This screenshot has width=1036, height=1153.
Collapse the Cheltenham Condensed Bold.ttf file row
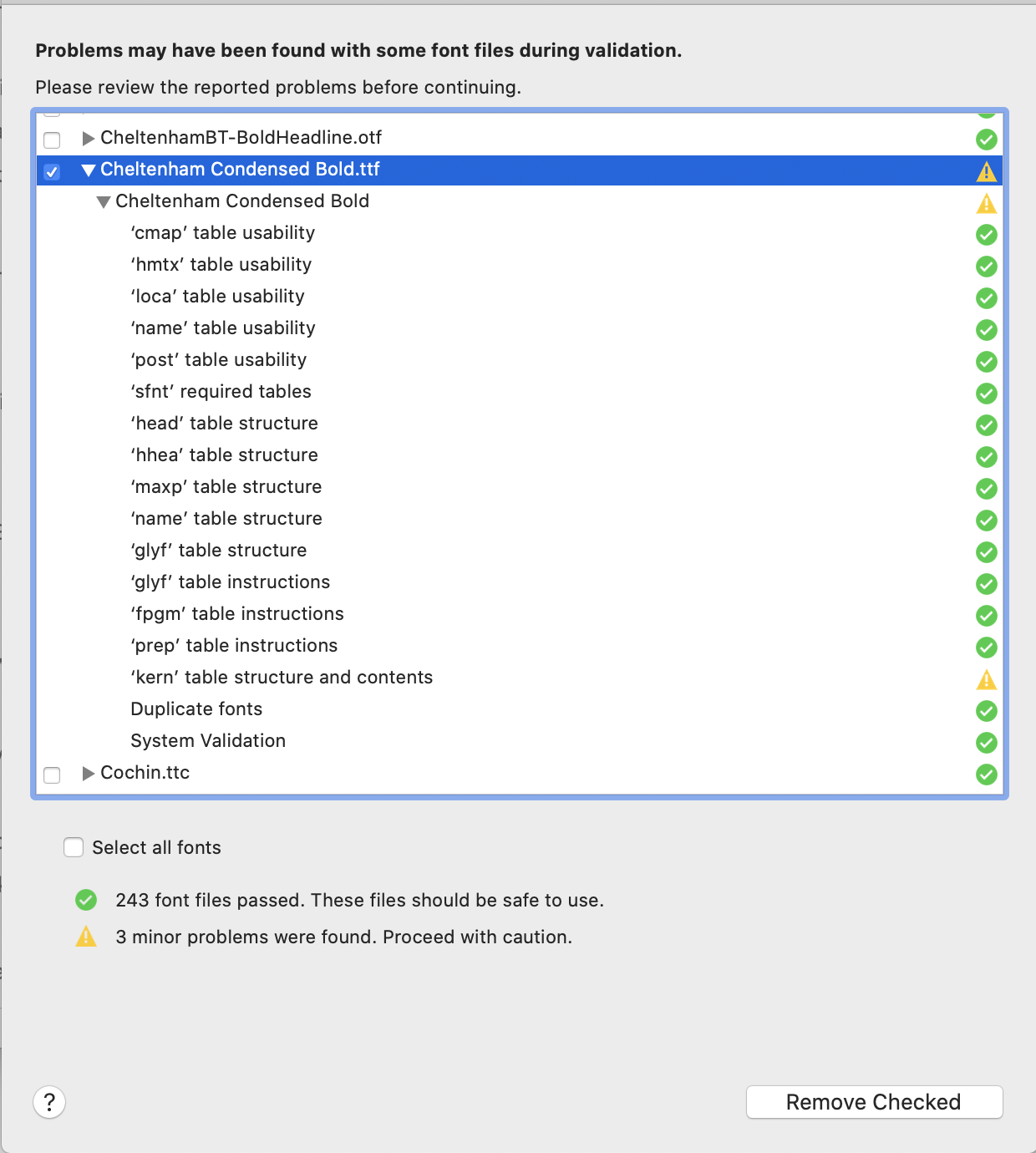pos(88,170)
